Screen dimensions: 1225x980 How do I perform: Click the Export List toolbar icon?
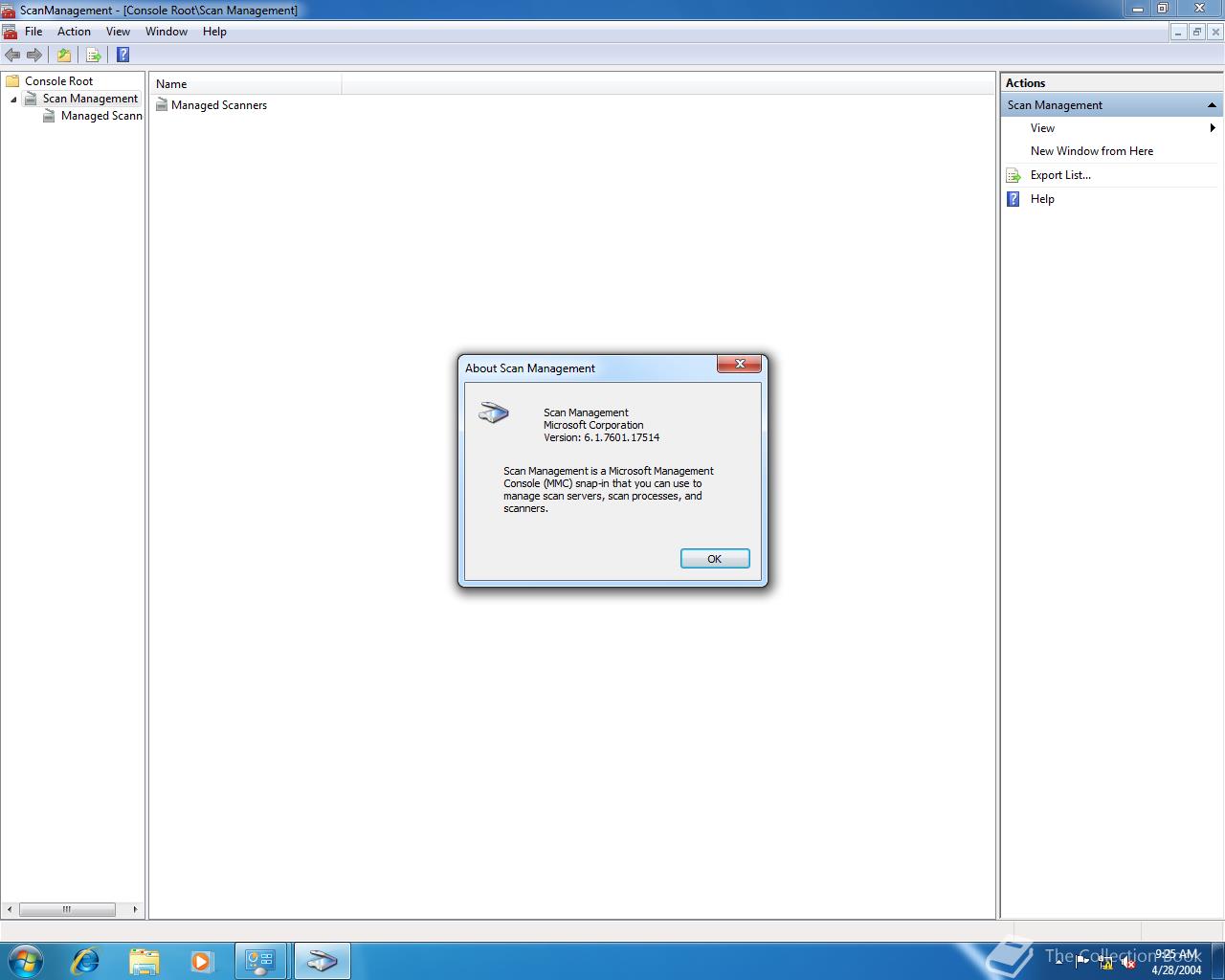pyautogui.click(x=94, y=55)
